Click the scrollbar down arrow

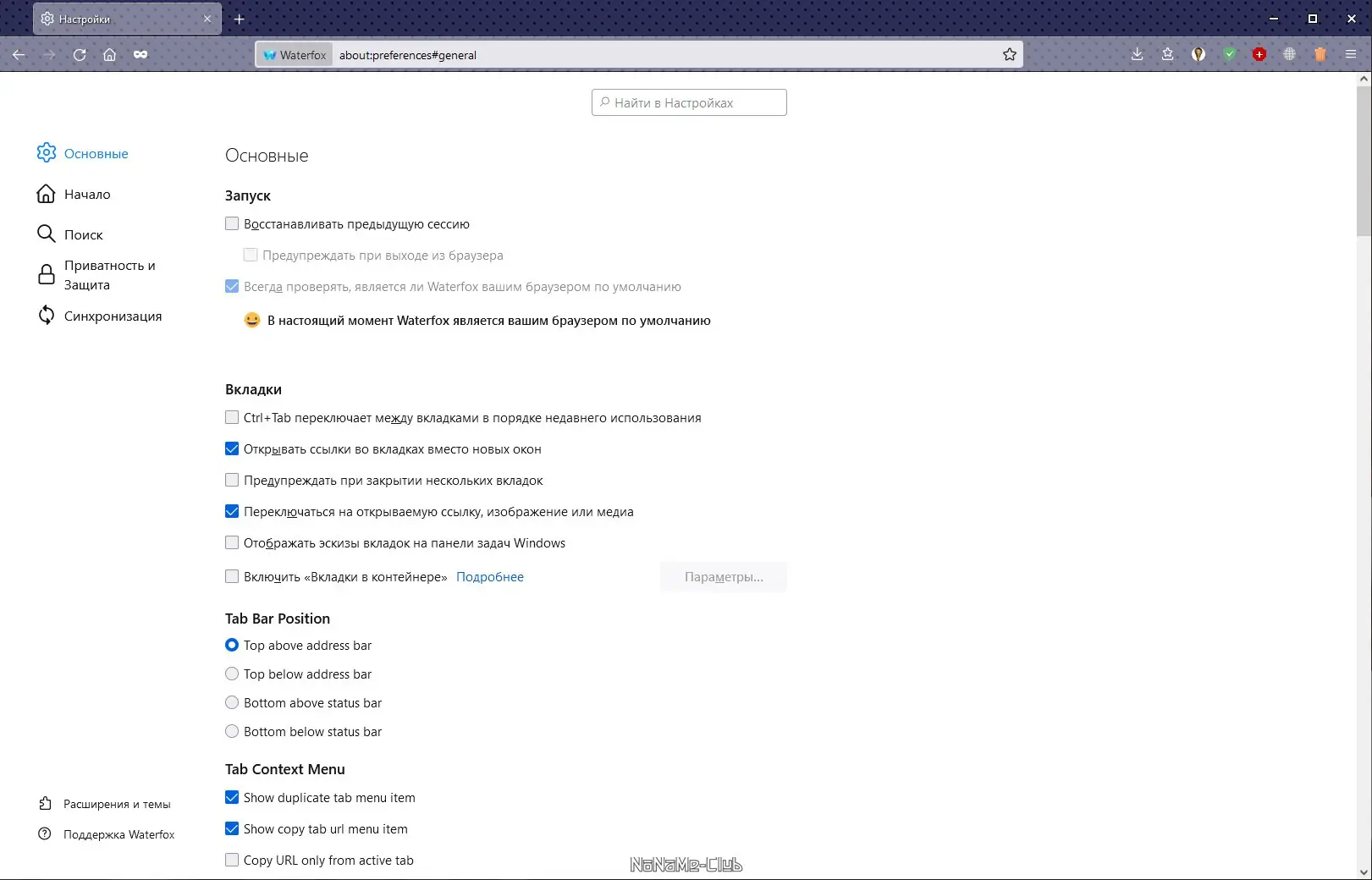point(1364,872)
